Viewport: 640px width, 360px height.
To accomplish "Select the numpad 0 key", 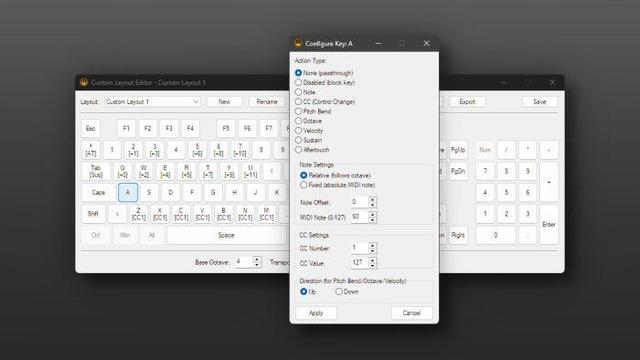I will (496, 235).
